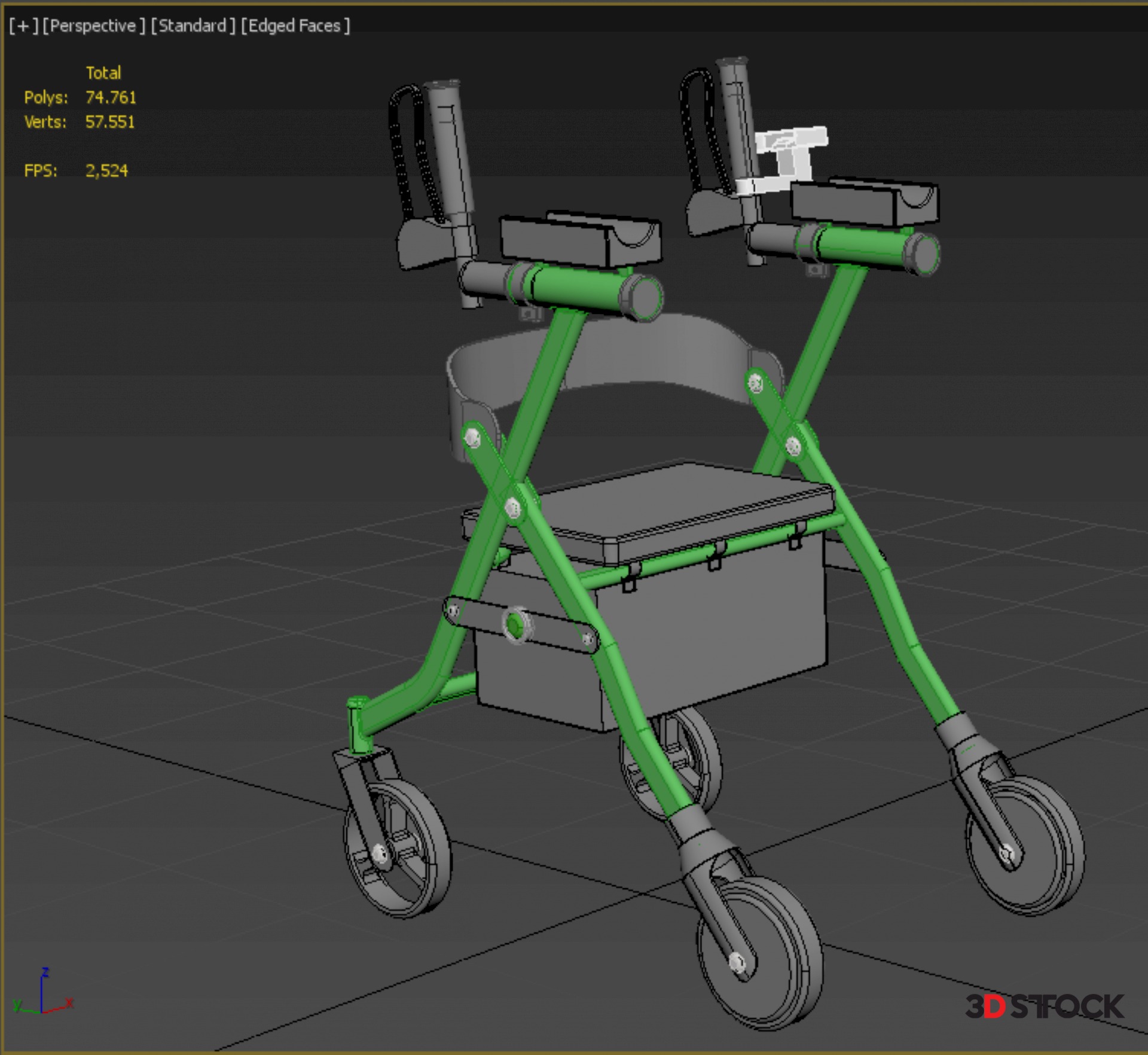
Task: Select the curved gray backrest strap
Action: pyautogui.click(x=658, y=353)
